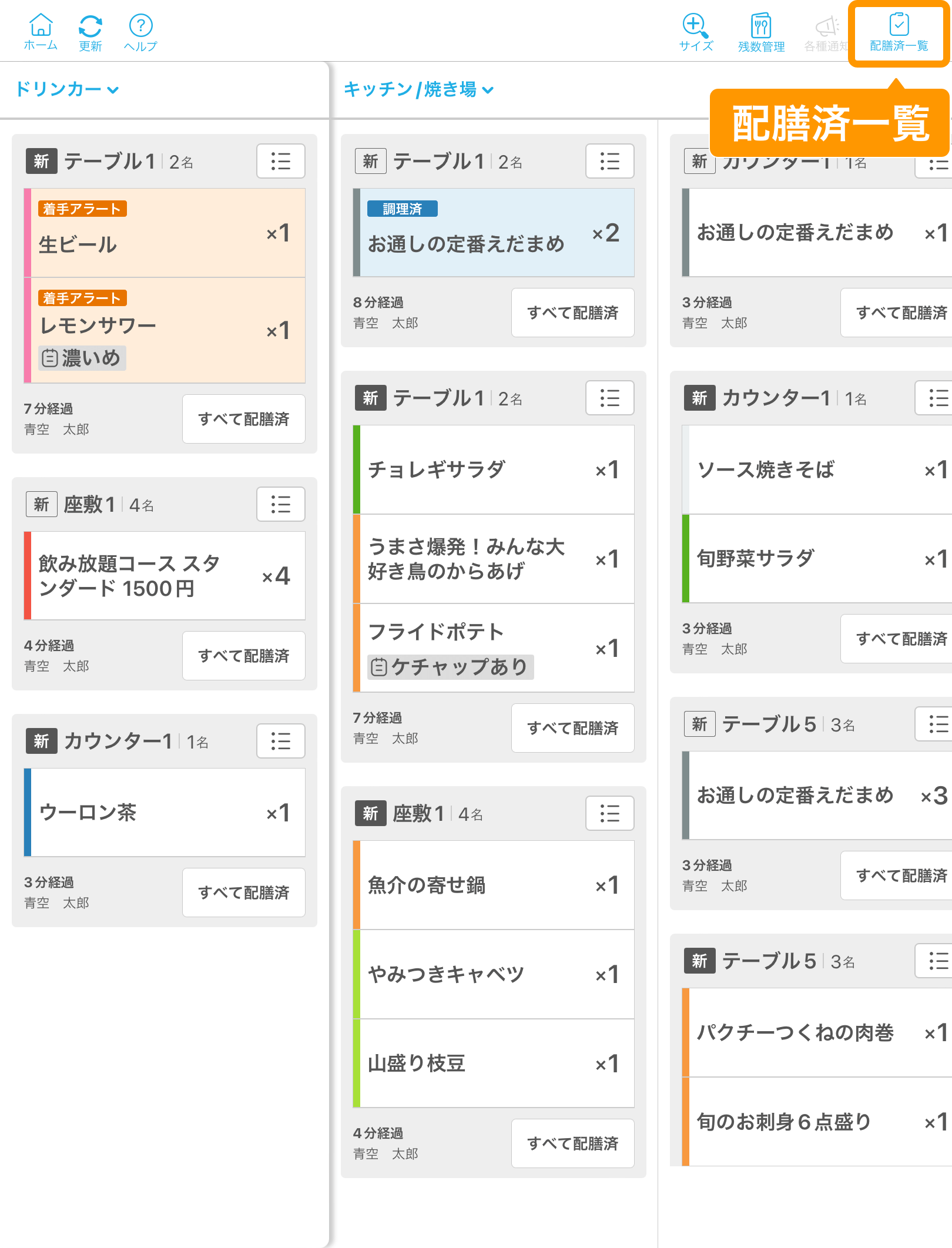Tap the 濃いめ note tag
Viewport: 952px width, 1248px height.
tap(82, 358)
